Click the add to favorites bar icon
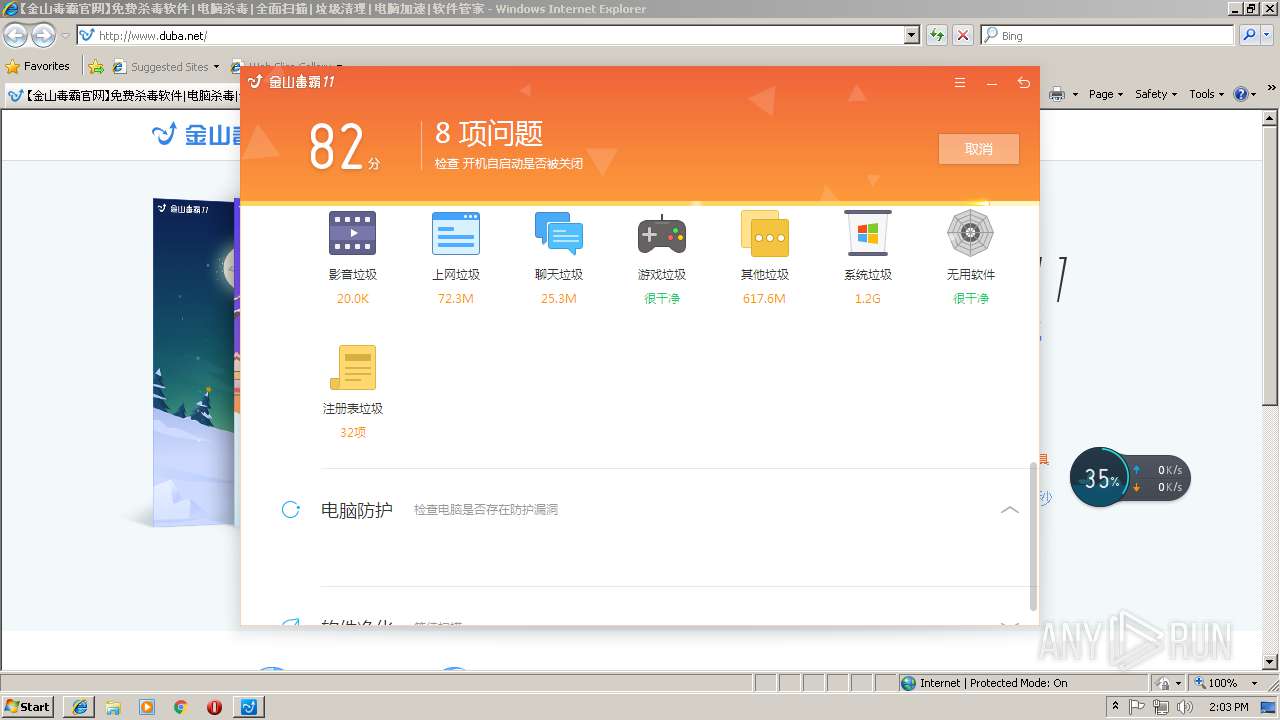Screen dimensions: 1280x720 [x=96, y=67]
